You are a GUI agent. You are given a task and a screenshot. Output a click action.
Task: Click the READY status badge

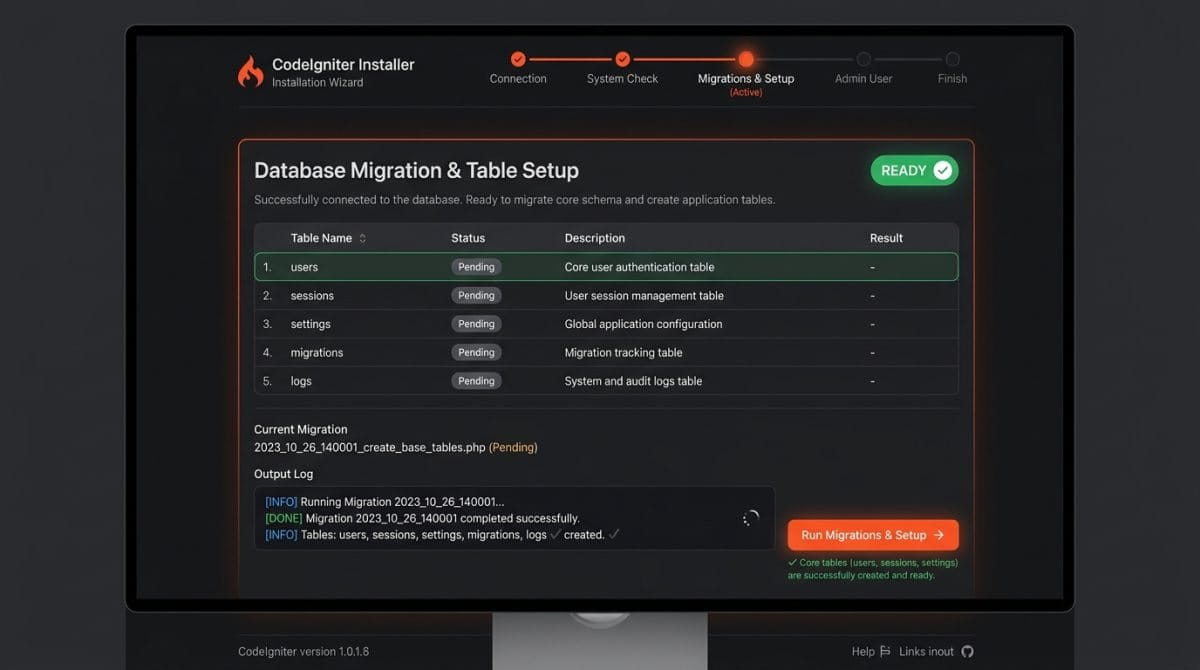click(915, 171)
